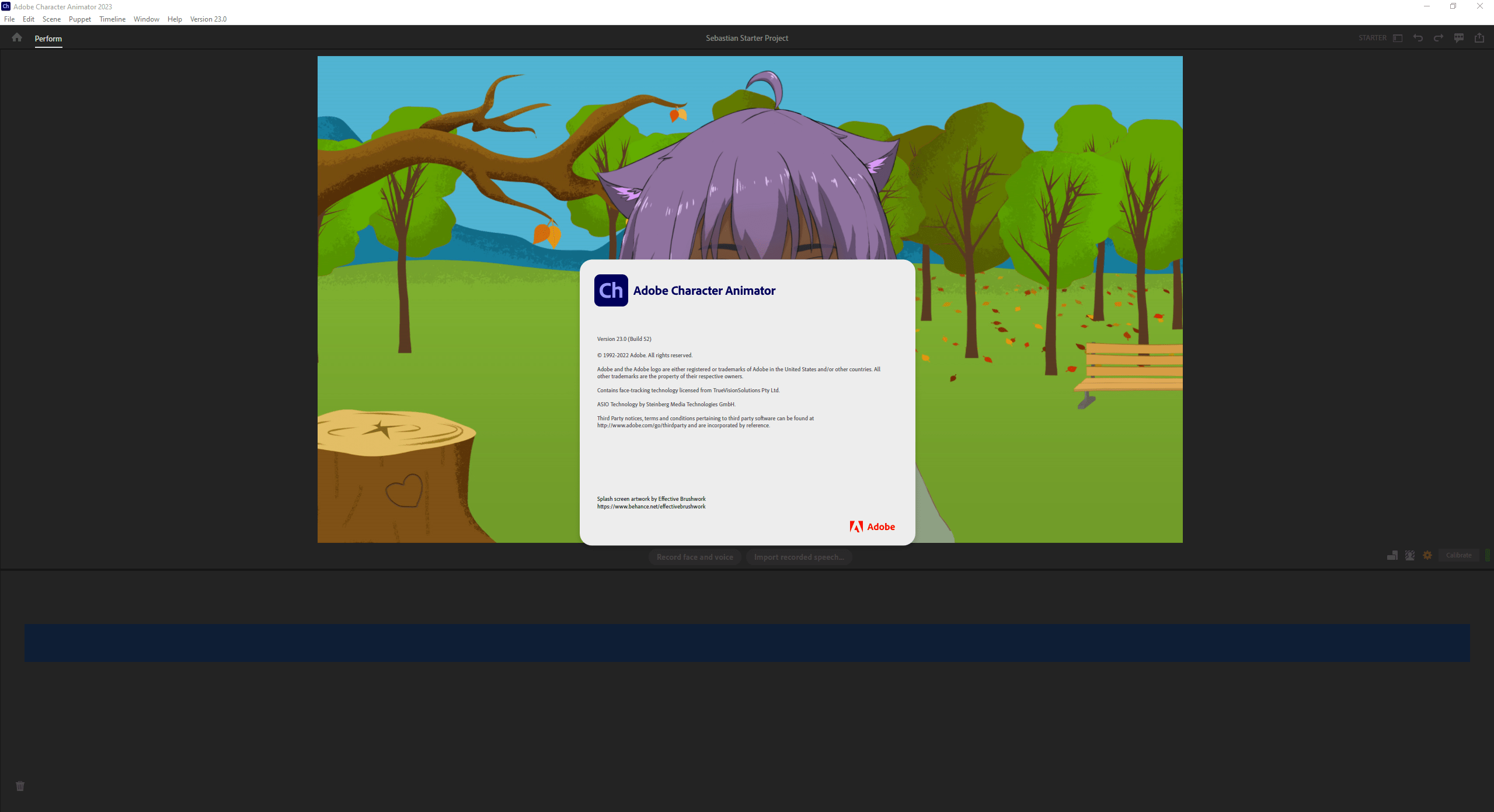
Task: Toggle the camera background person icon
Action: pos(1410,555)
